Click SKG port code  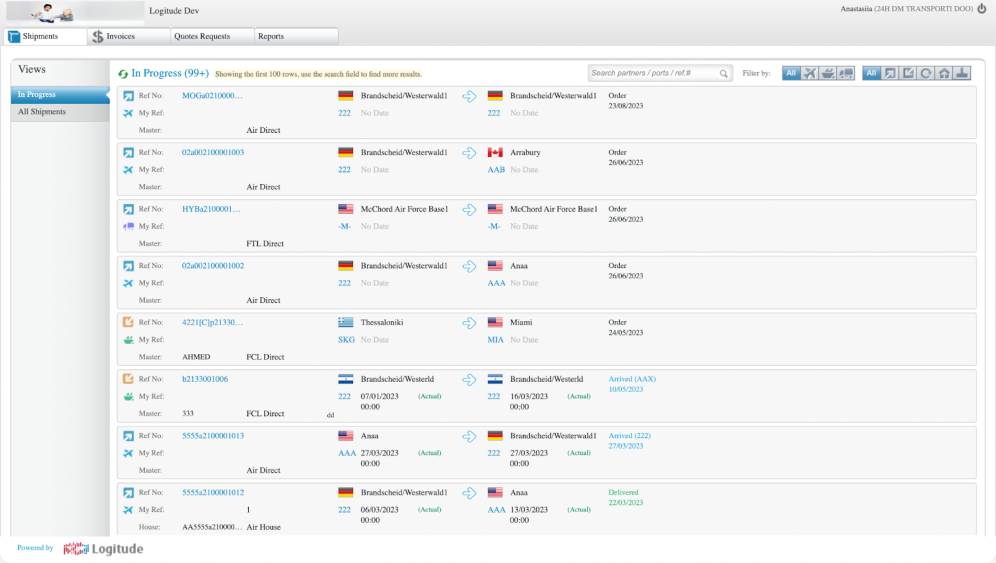pyautogui.click(x=346, y=340)
